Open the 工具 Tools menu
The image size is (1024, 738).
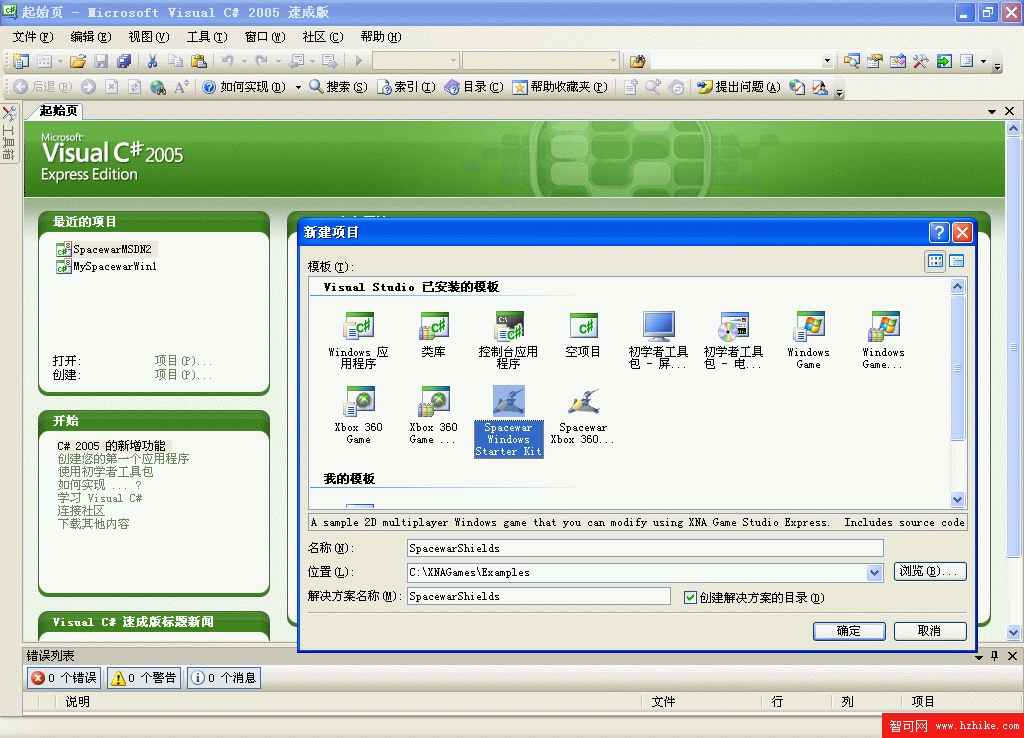pyautogui.click(x=207, y=37)
